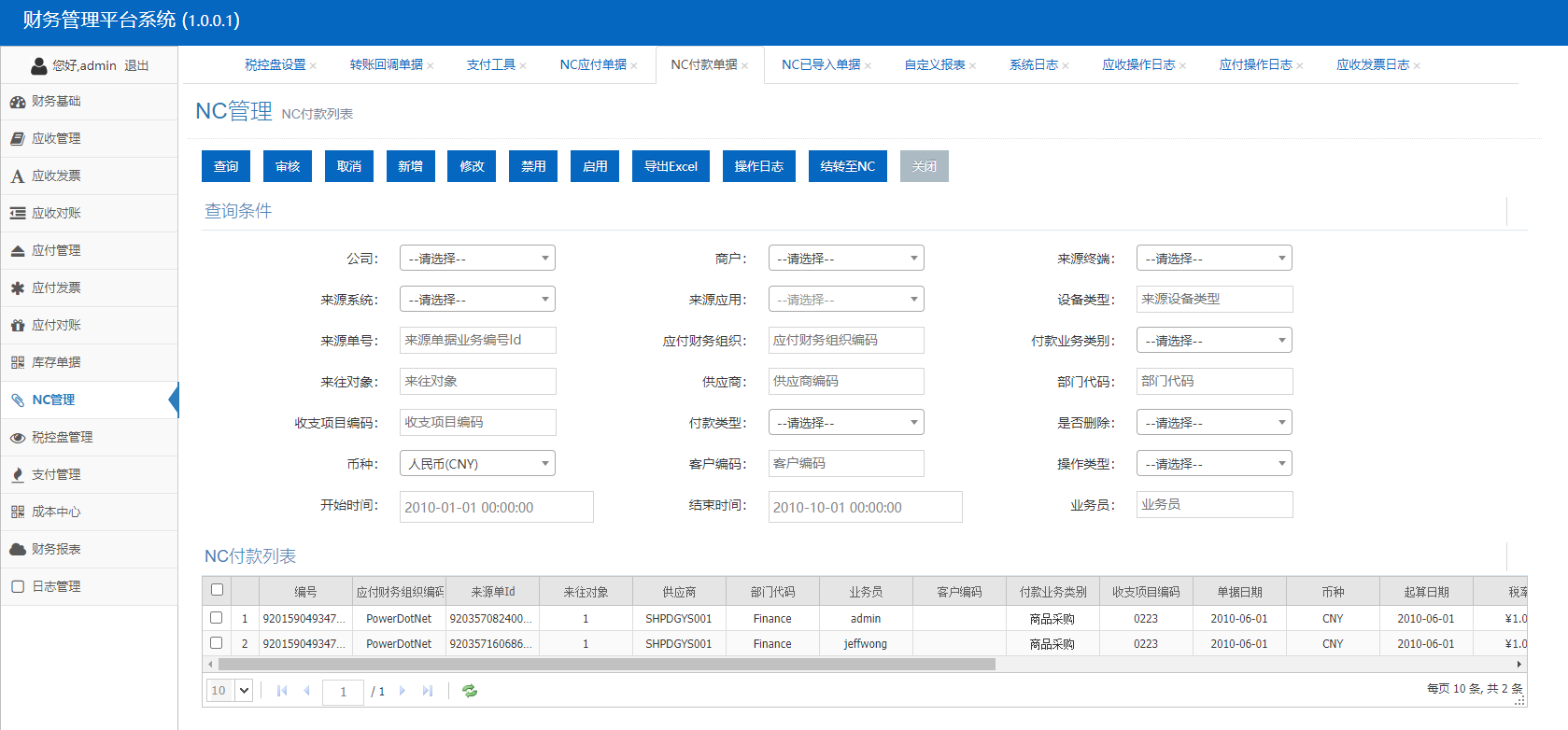Go to first page in pagination

[282, 691]
